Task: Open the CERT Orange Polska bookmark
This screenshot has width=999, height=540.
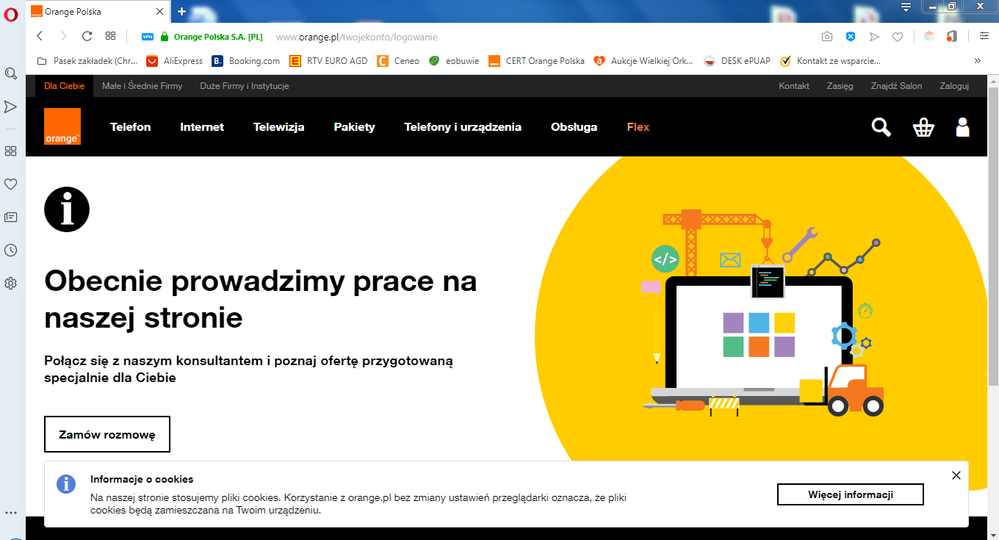Action: pos(536,61)
